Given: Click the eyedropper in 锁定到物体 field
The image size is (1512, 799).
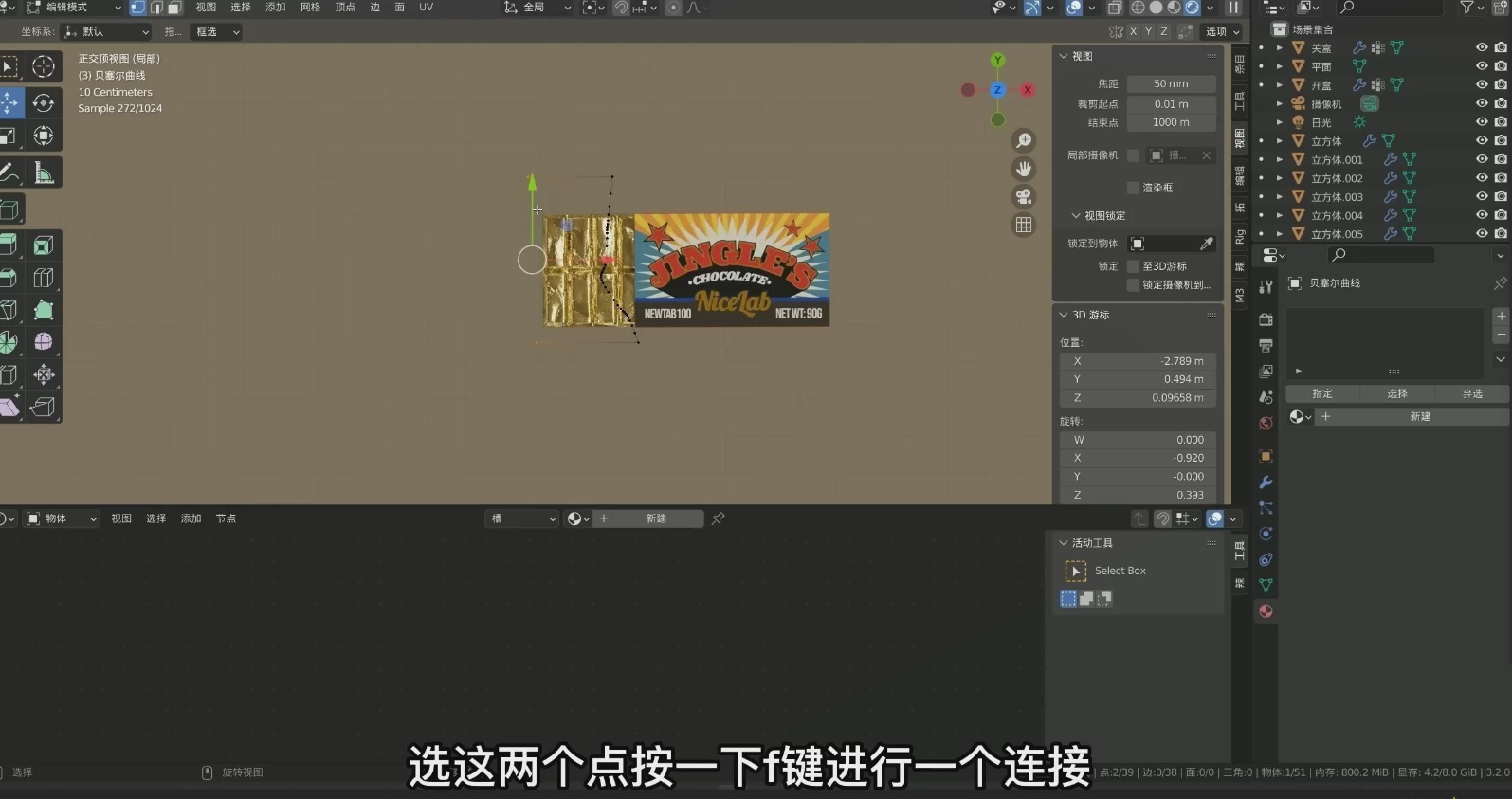Looking at the screenshot, I should pos(1207,244).
